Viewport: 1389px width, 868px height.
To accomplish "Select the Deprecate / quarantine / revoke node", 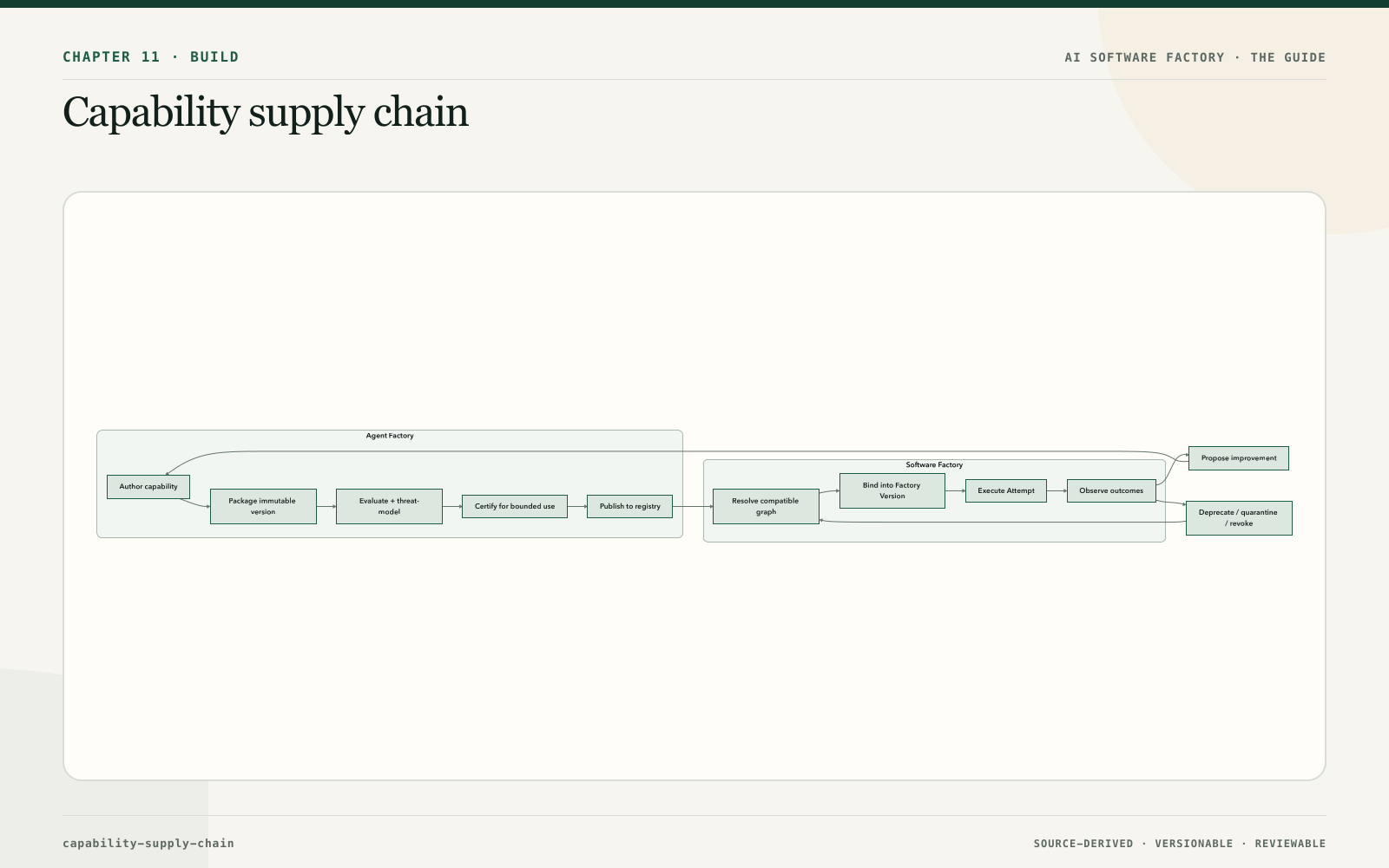I will (1239, 518).
